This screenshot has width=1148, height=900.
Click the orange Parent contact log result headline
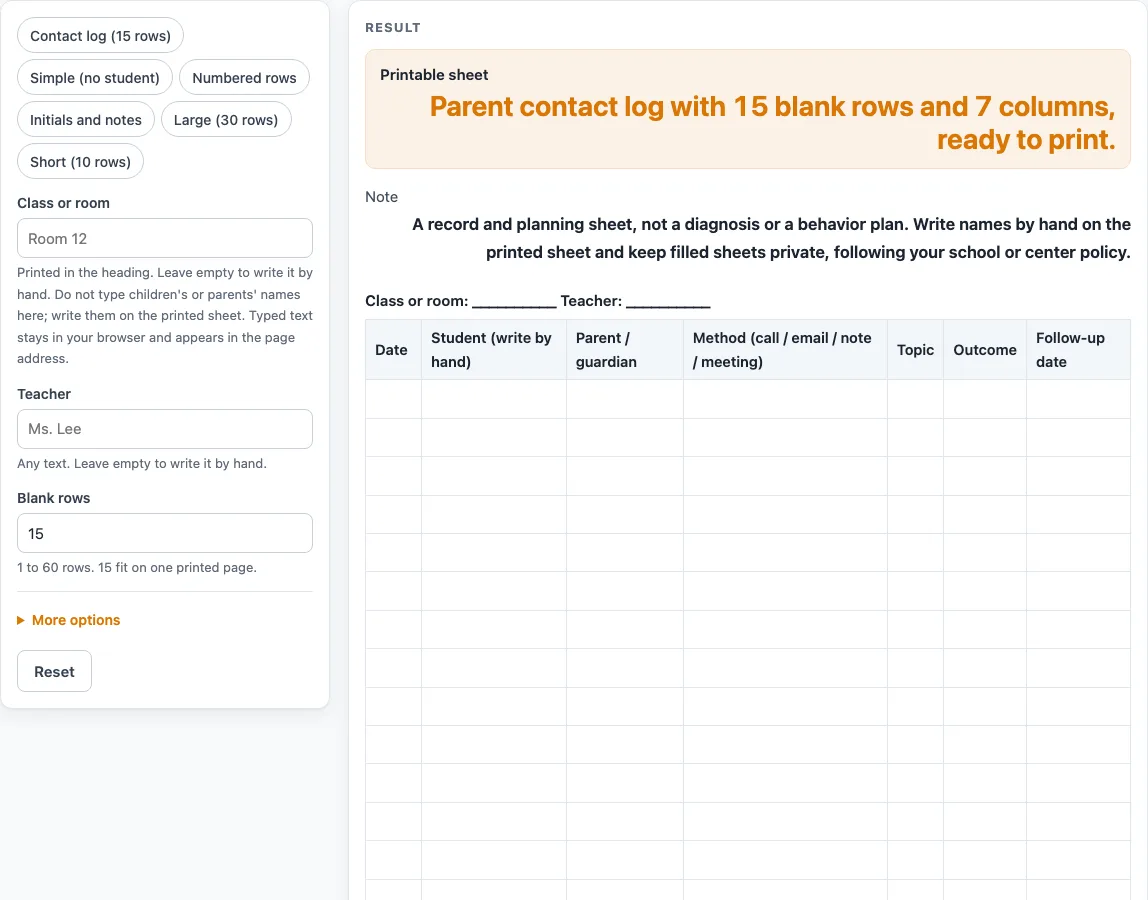pyautogui.click(x=772, y=123)
